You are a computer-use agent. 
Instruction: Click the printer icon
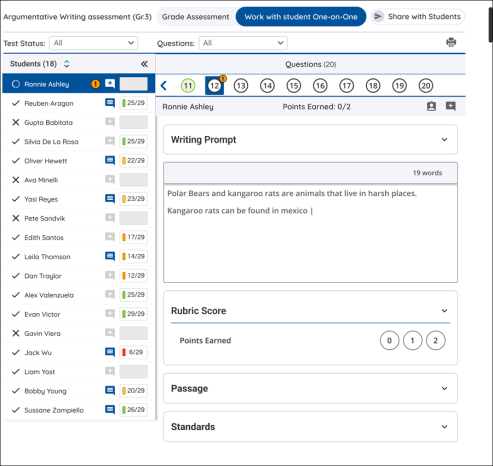(451, 42)
